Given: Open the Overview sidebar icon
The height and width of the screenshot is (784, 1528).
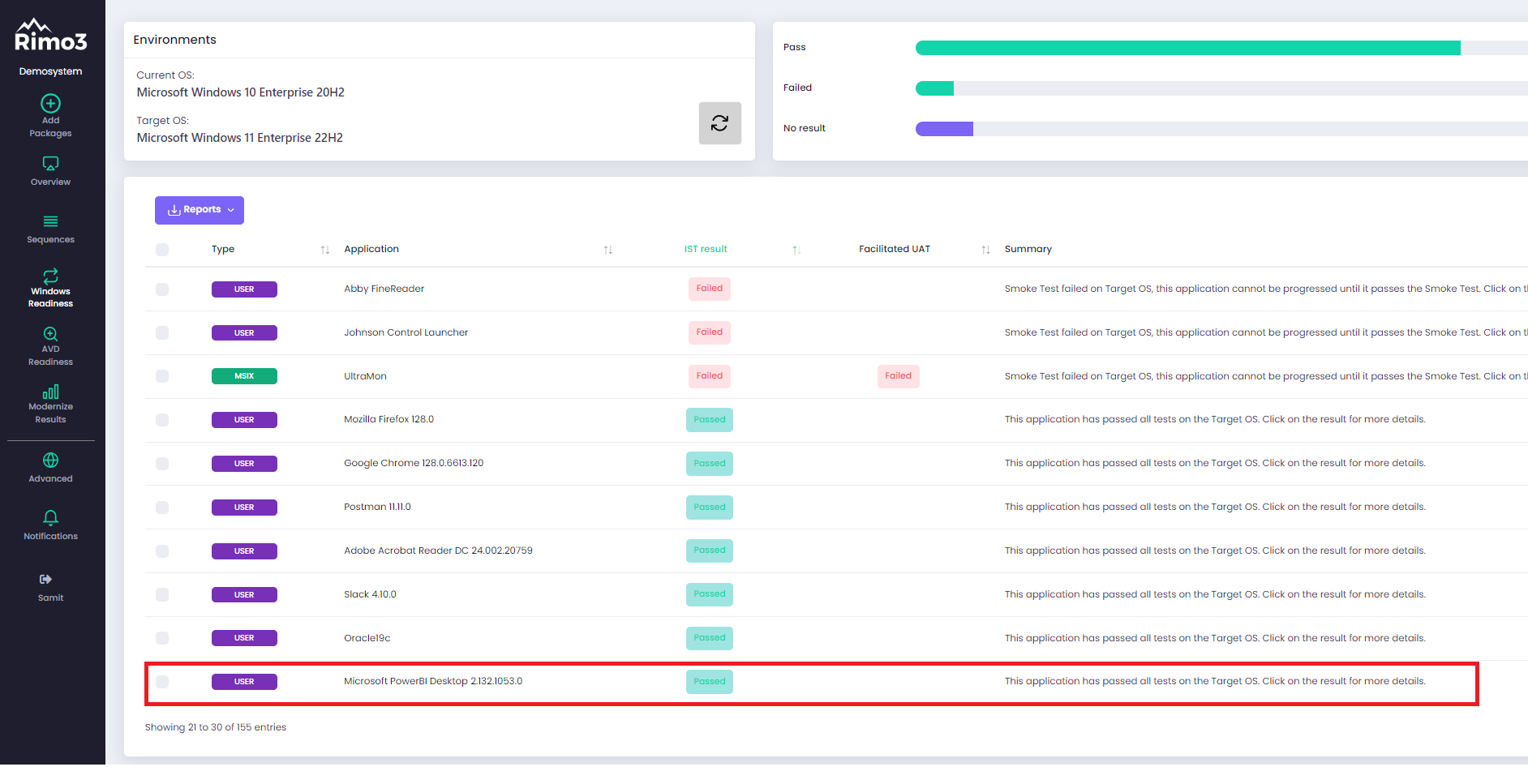Looking at the screenshot, I should click(50, 164).
